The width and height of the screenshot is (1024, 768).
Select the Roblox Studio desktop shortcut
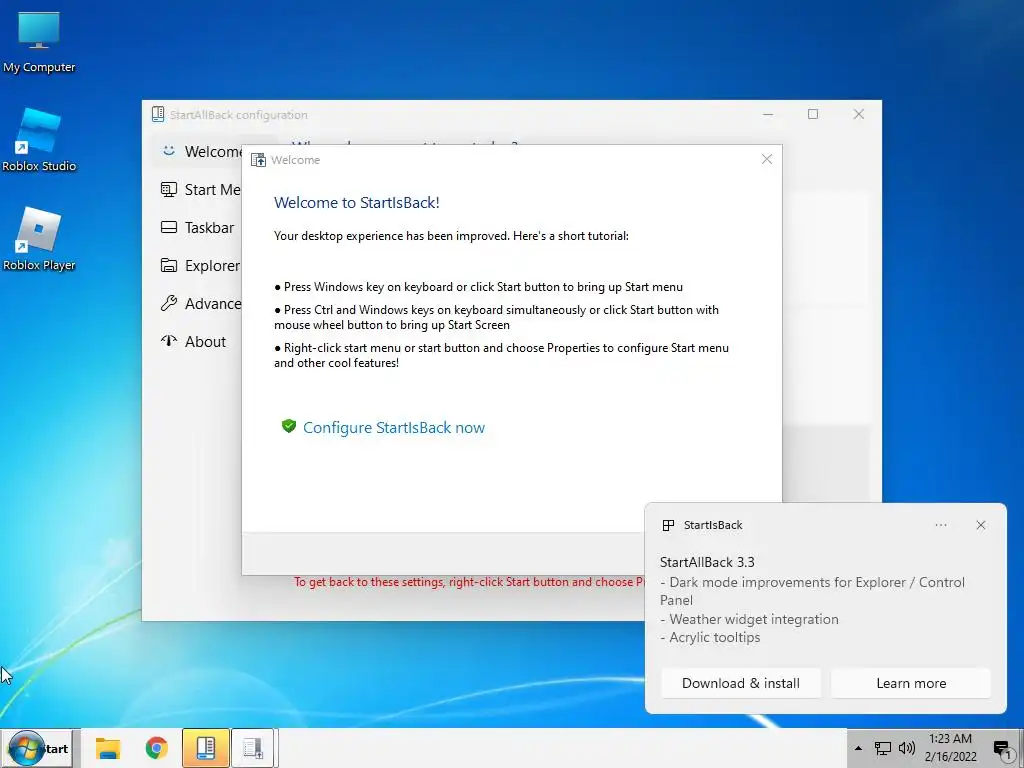[x=39, y=140]
